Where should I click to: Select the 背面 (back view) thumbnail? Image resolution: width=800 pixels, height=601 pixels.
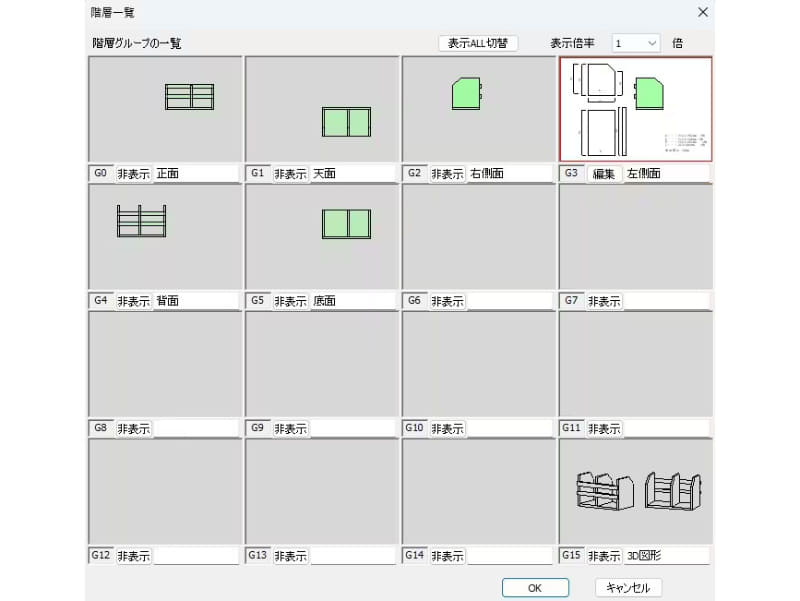(x=163, y=237)
